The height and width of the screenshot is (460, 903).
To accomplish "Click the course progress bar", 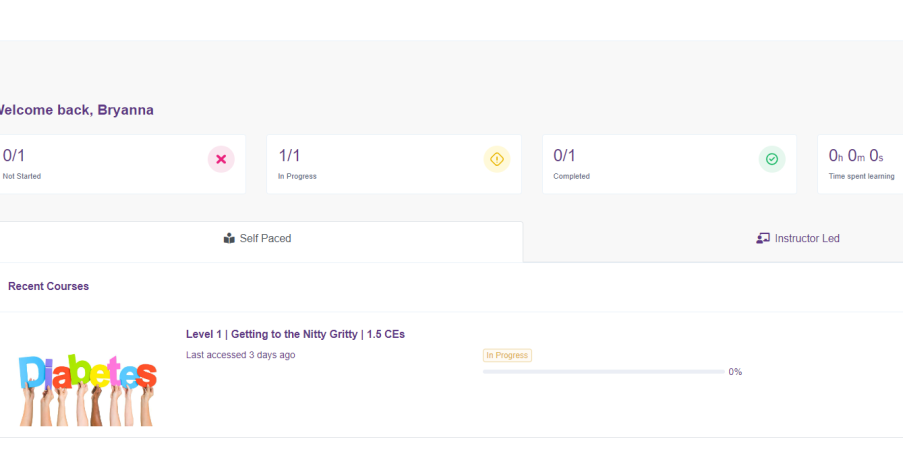I will coord(603,372).
